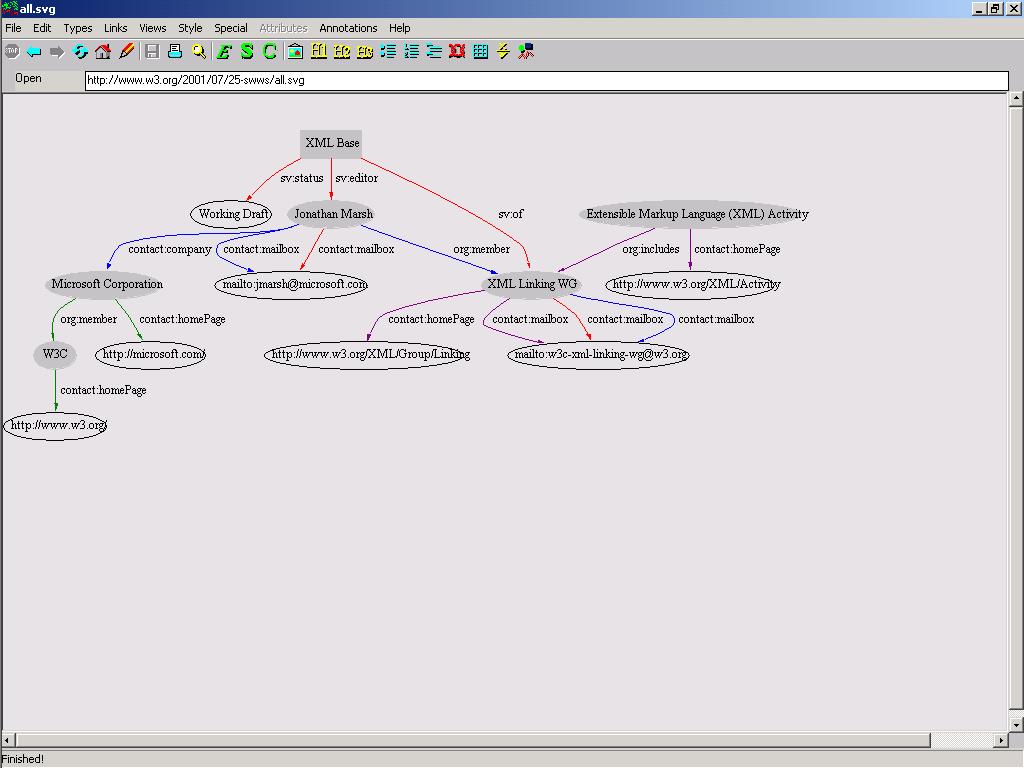
Task: Print the document using the printer icon
Action: pyautogui.click(x=175, y=51)
